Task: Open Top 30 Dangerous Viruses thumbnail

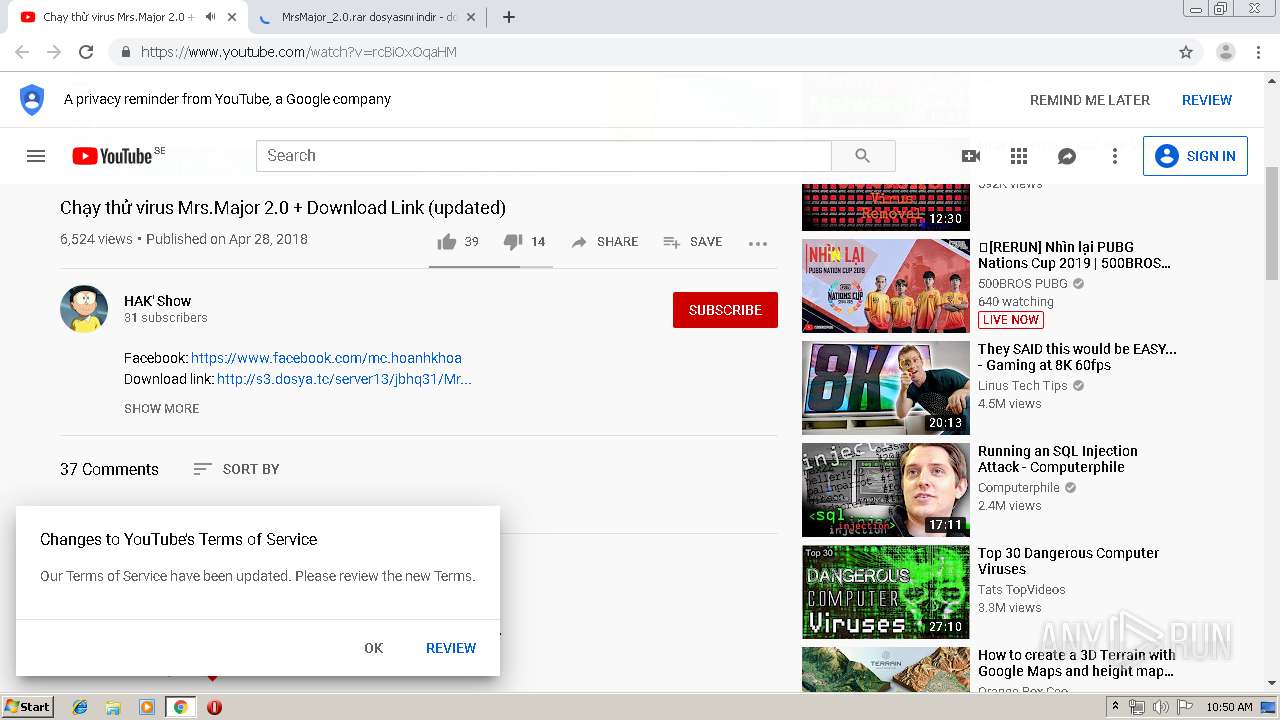Action: pyautogui.click(x=886, y=592)
